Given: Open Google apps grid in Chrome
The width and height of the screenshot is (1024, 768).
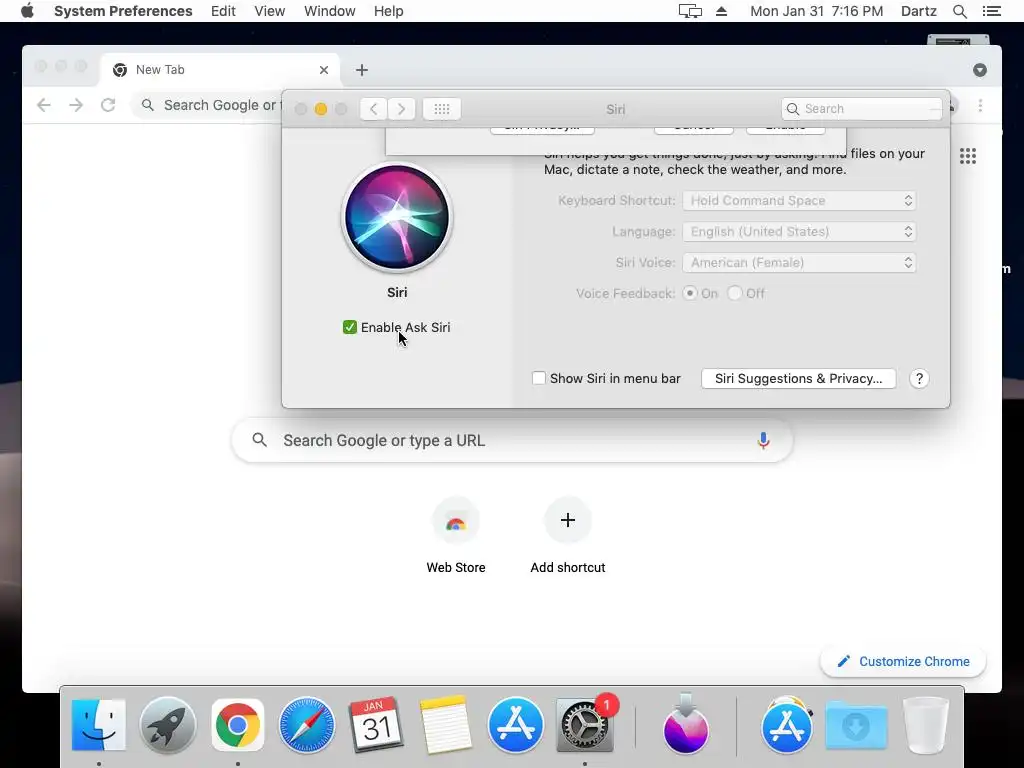Looking at the screenshot, I should (968, 156).
